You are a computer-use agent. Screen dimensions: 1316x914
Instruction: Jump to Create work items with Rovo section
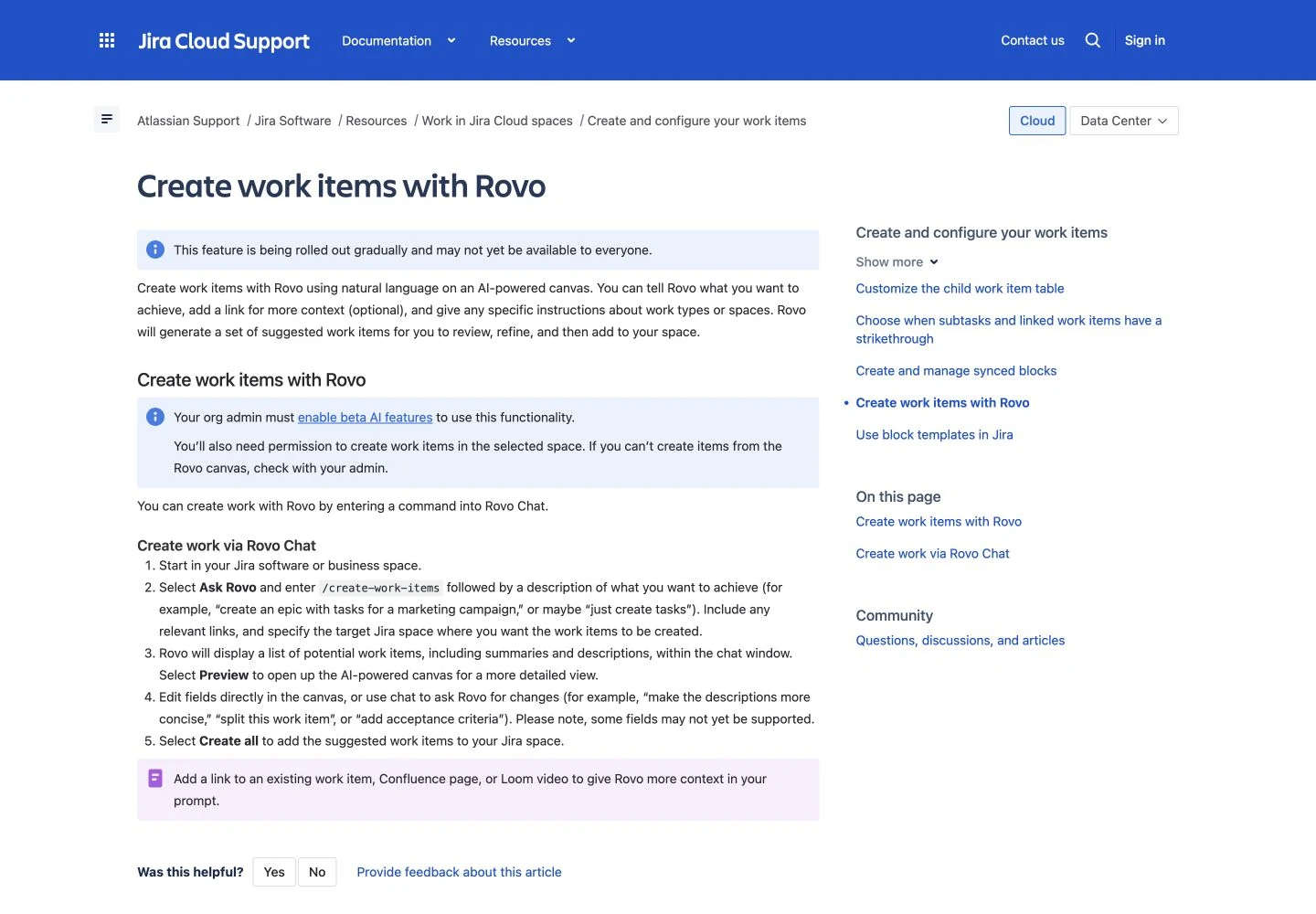click(x=939, y=522)
